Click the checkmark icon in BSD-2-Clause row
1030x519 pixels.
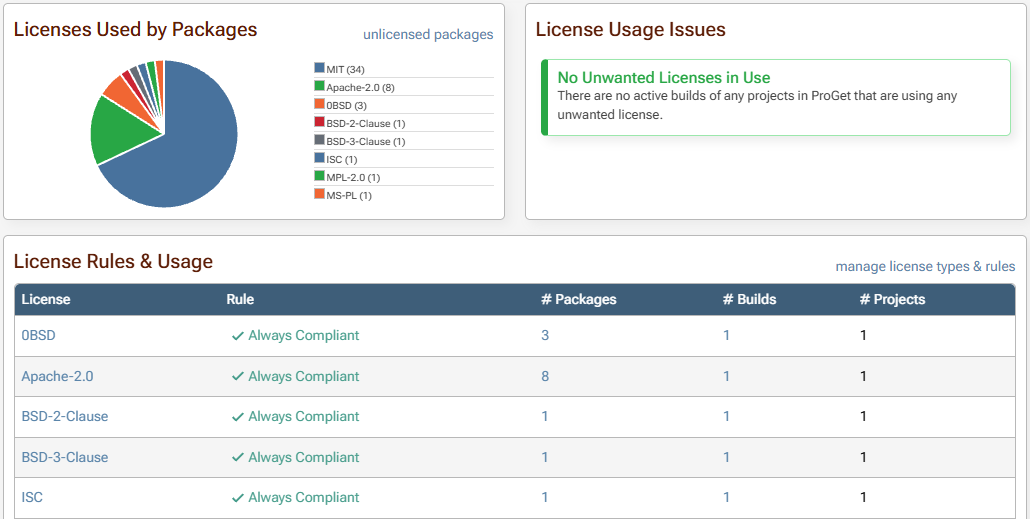pyautogui.click(x=238, y=417)
